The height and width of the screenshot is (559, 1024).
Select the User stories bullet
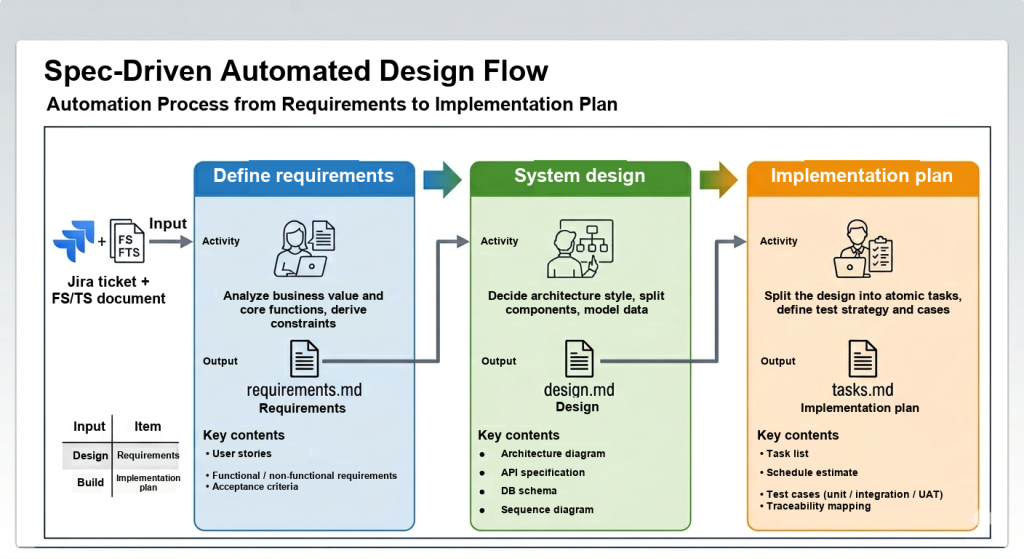[238, 453]
